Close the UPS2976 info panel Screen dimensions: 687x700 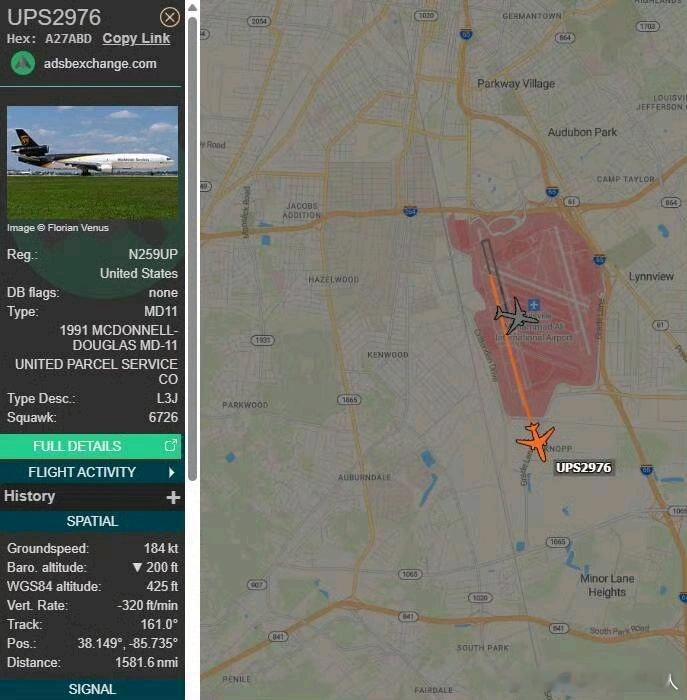170,17
